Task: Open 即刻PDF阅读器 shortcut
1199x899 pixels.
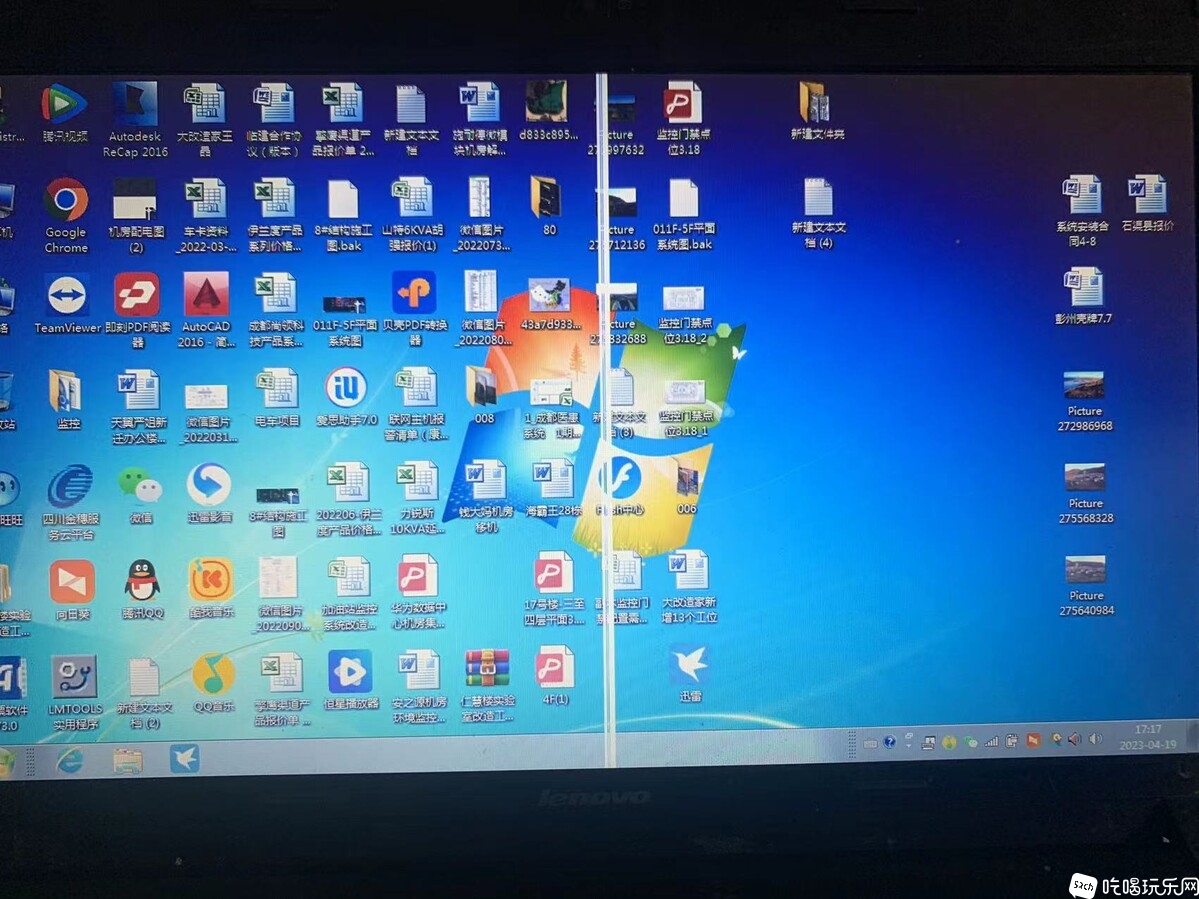Action: pos(137,310)
